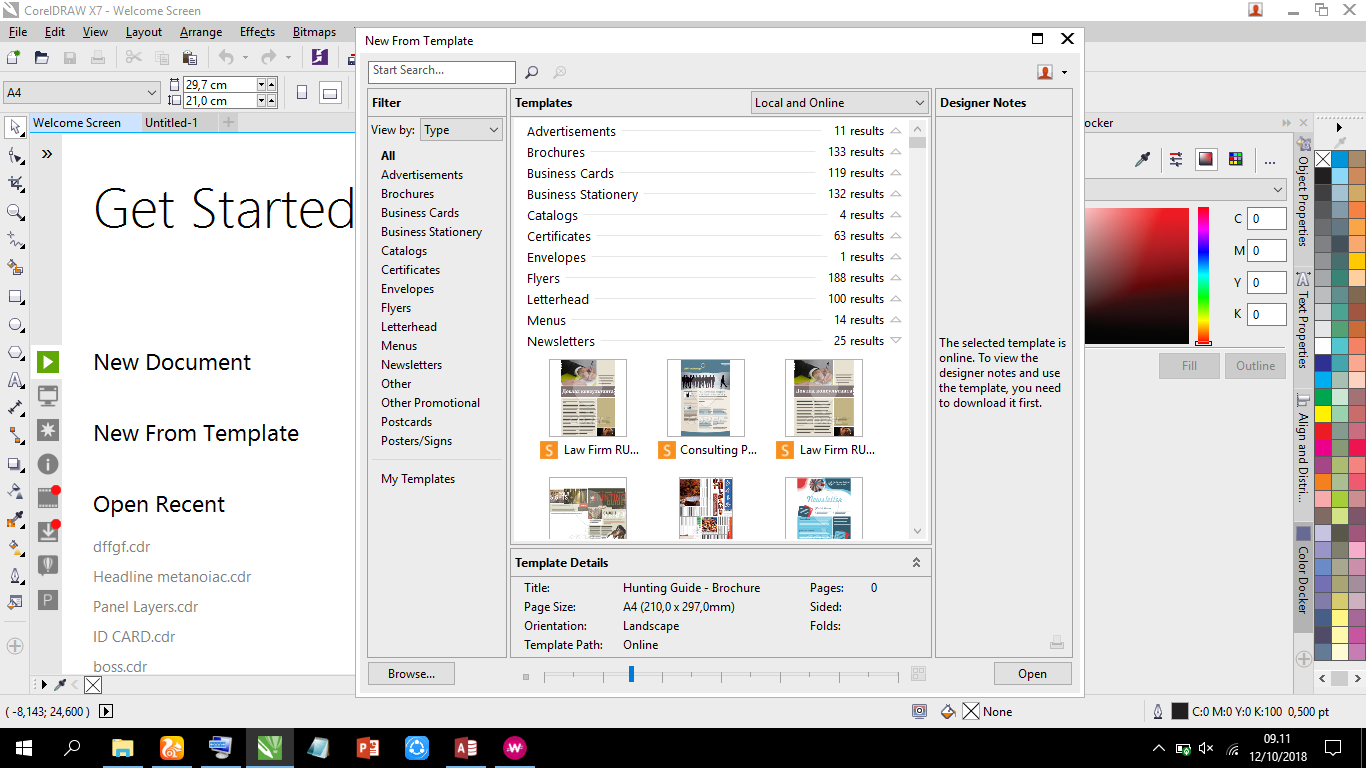Choose the Drop Shadow tool
This screenshot has height=768, width=1366.
(15, 464)
